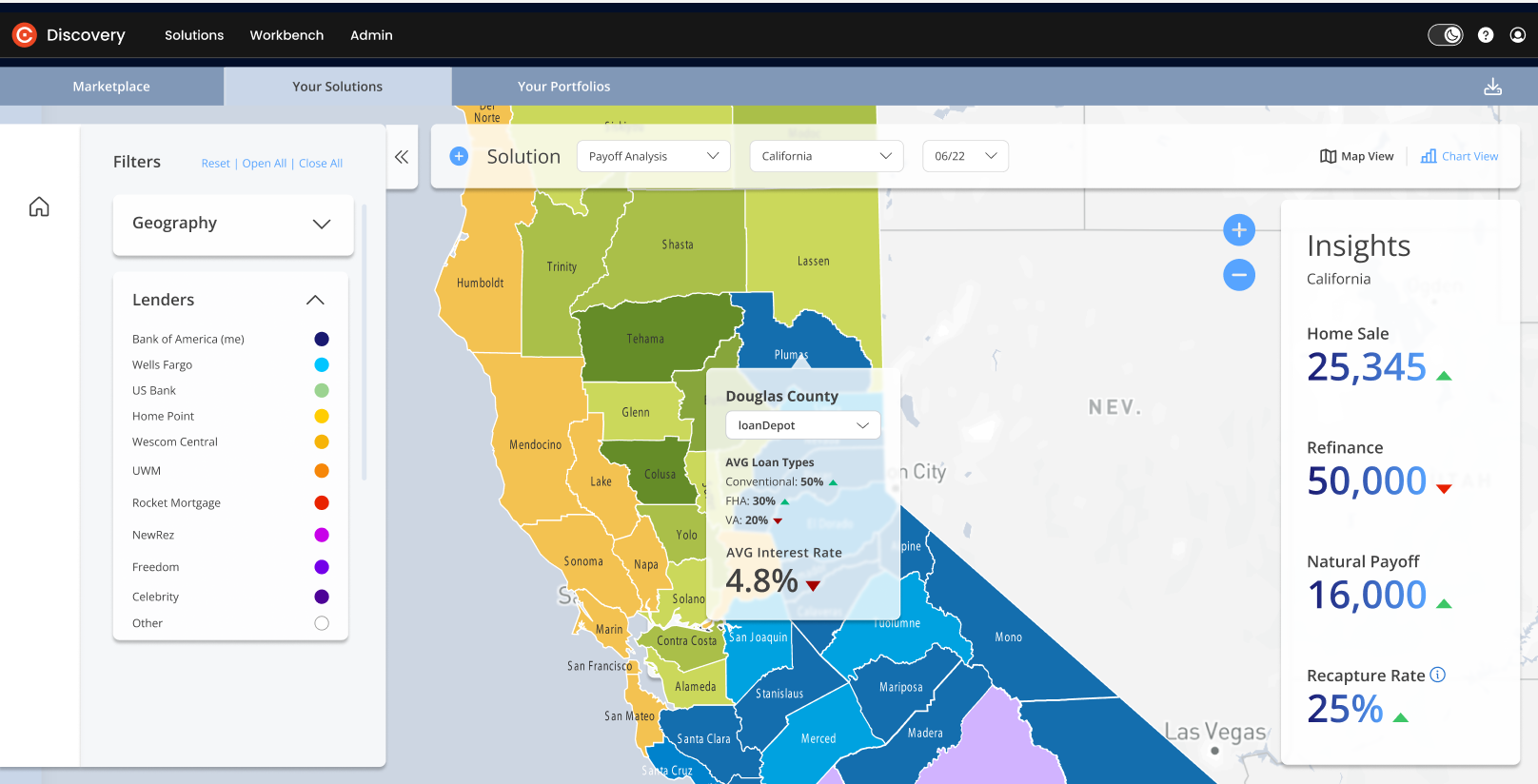Click Mariposa county on the map
Screen dimensions: 1538x784
coord(900,687)
